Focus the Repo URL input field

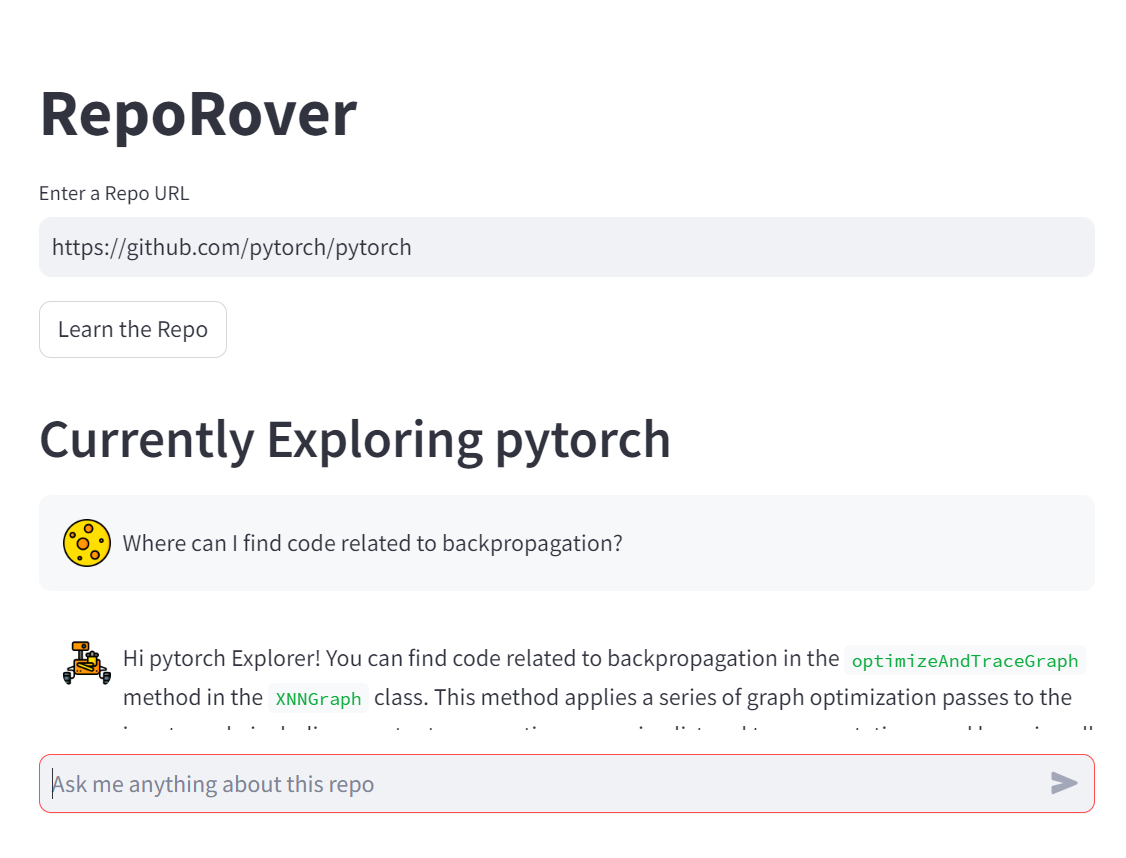click(567, 247)
